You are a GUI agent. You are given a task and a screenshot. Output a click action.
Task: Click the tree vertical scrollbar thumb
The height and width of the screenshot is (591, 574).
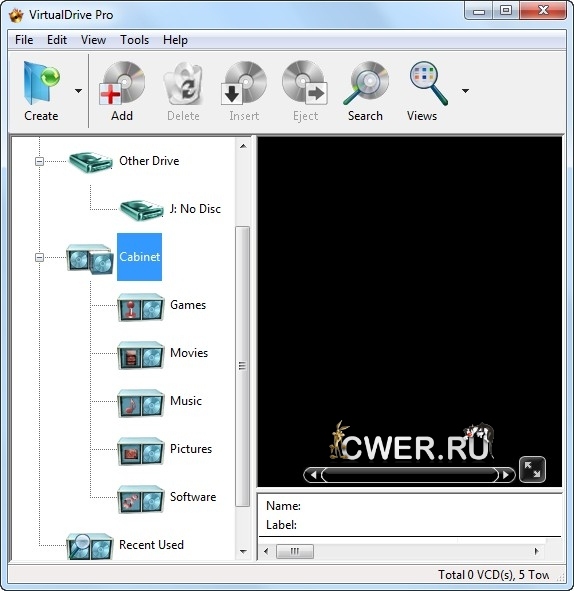(x=242, y=366)
